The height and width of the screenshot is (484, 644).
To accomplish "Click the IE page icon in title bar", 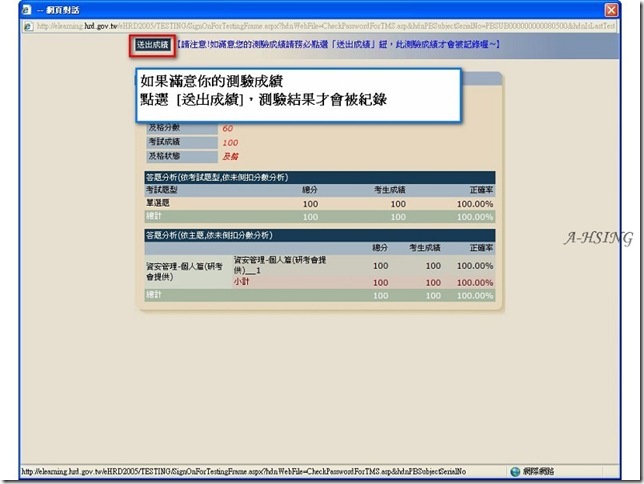I will (x=27, y=9).
